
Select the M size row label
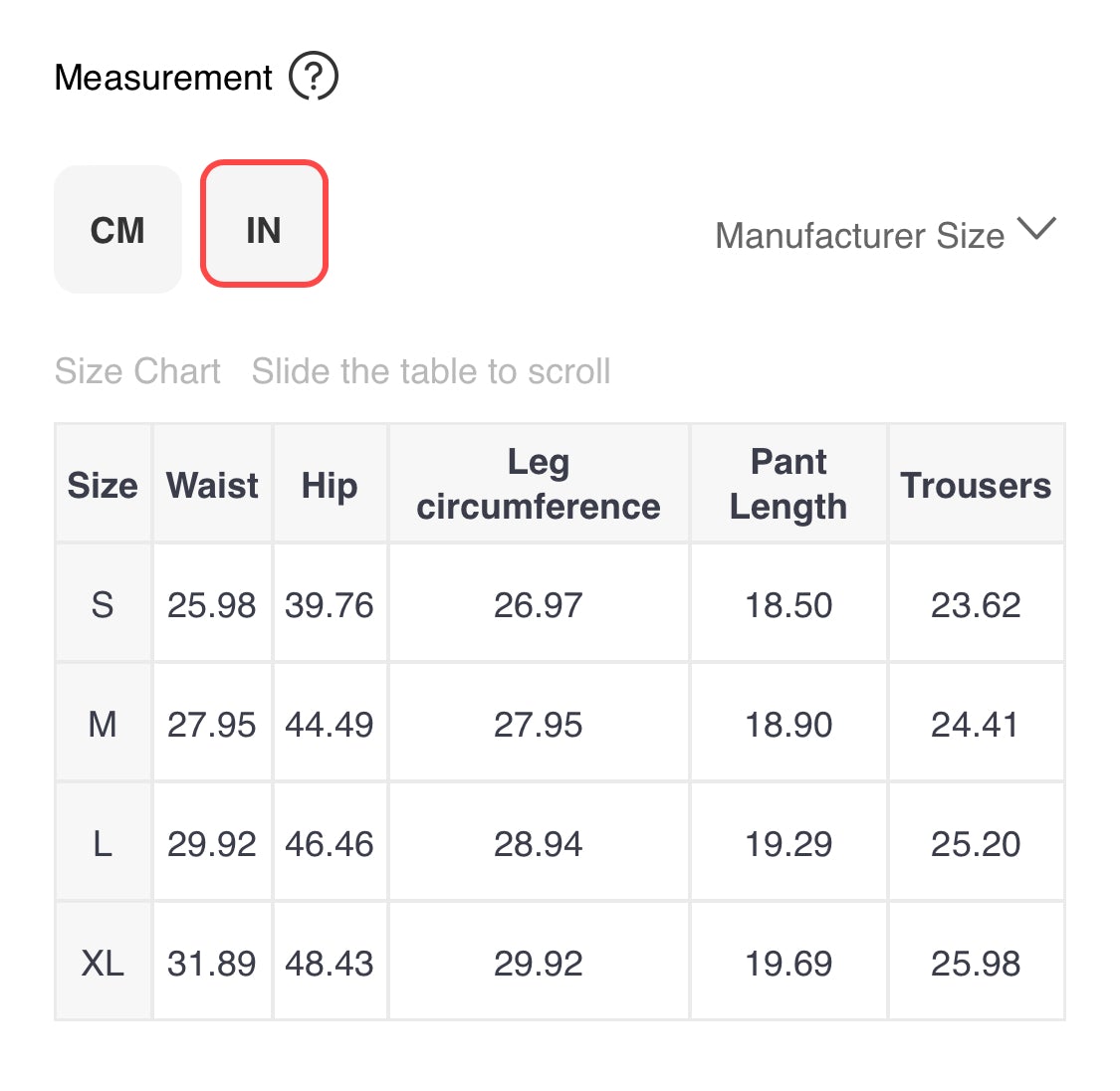(x=103, y=724)
